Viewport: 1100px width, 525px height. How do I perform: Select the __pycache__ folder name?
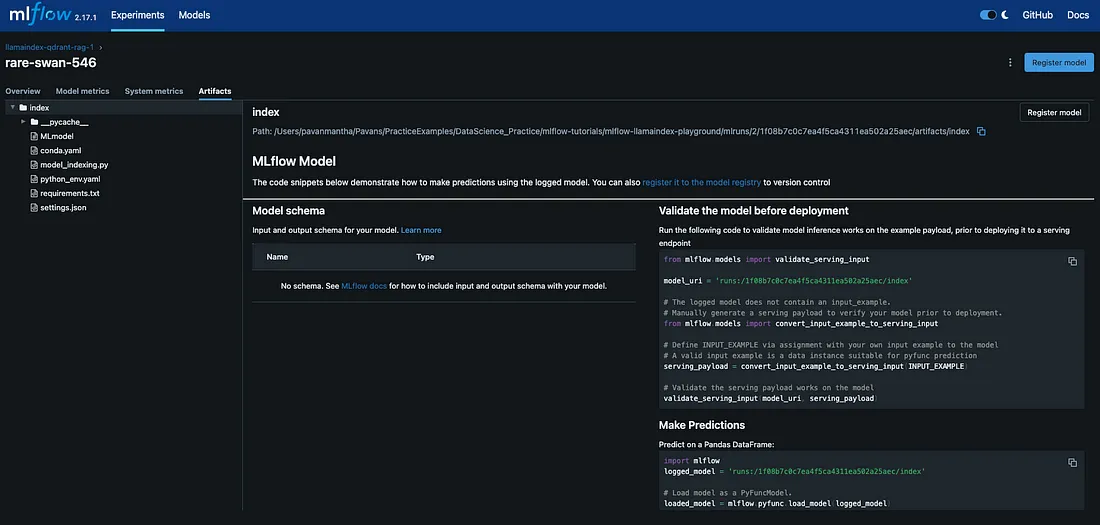pos(65,122)
